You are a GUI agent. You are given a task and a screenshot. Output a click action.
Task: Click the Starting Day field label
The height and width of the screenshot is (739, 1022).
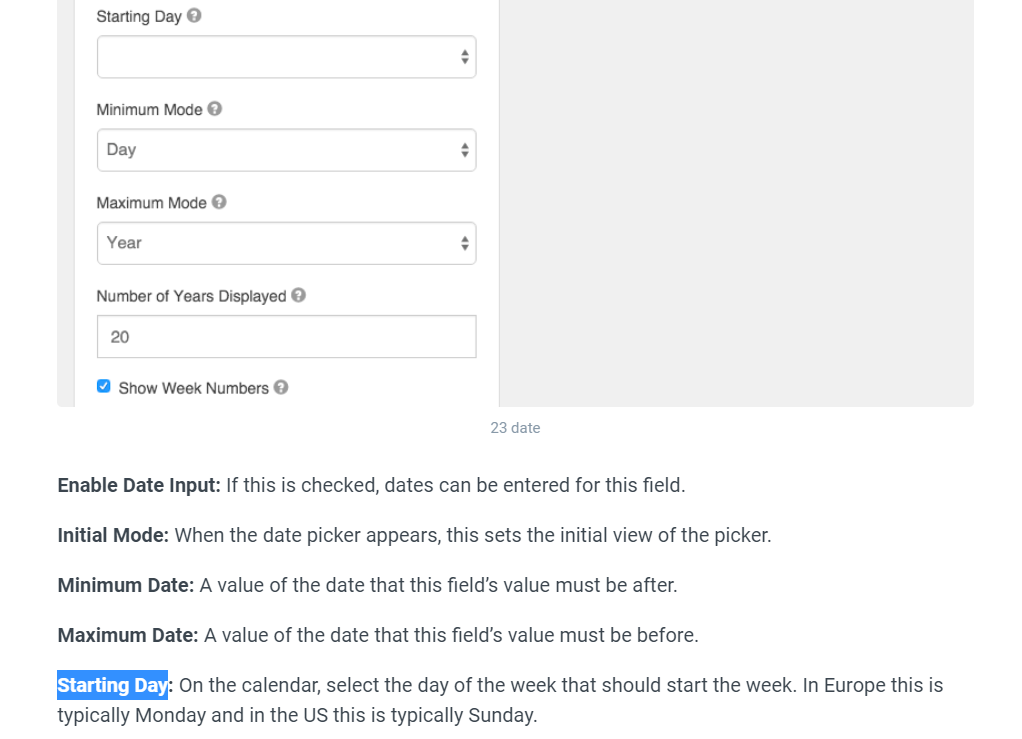point(137,16)
